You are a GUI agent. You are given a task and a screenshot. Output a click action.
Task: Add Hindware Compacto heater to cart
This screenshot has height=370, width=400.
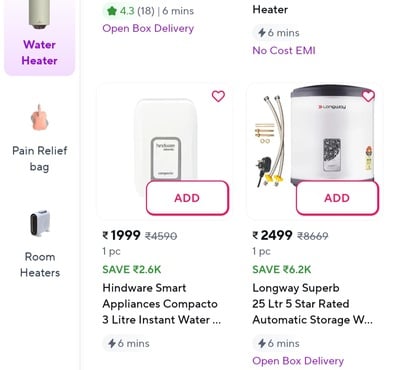point(187,198)
